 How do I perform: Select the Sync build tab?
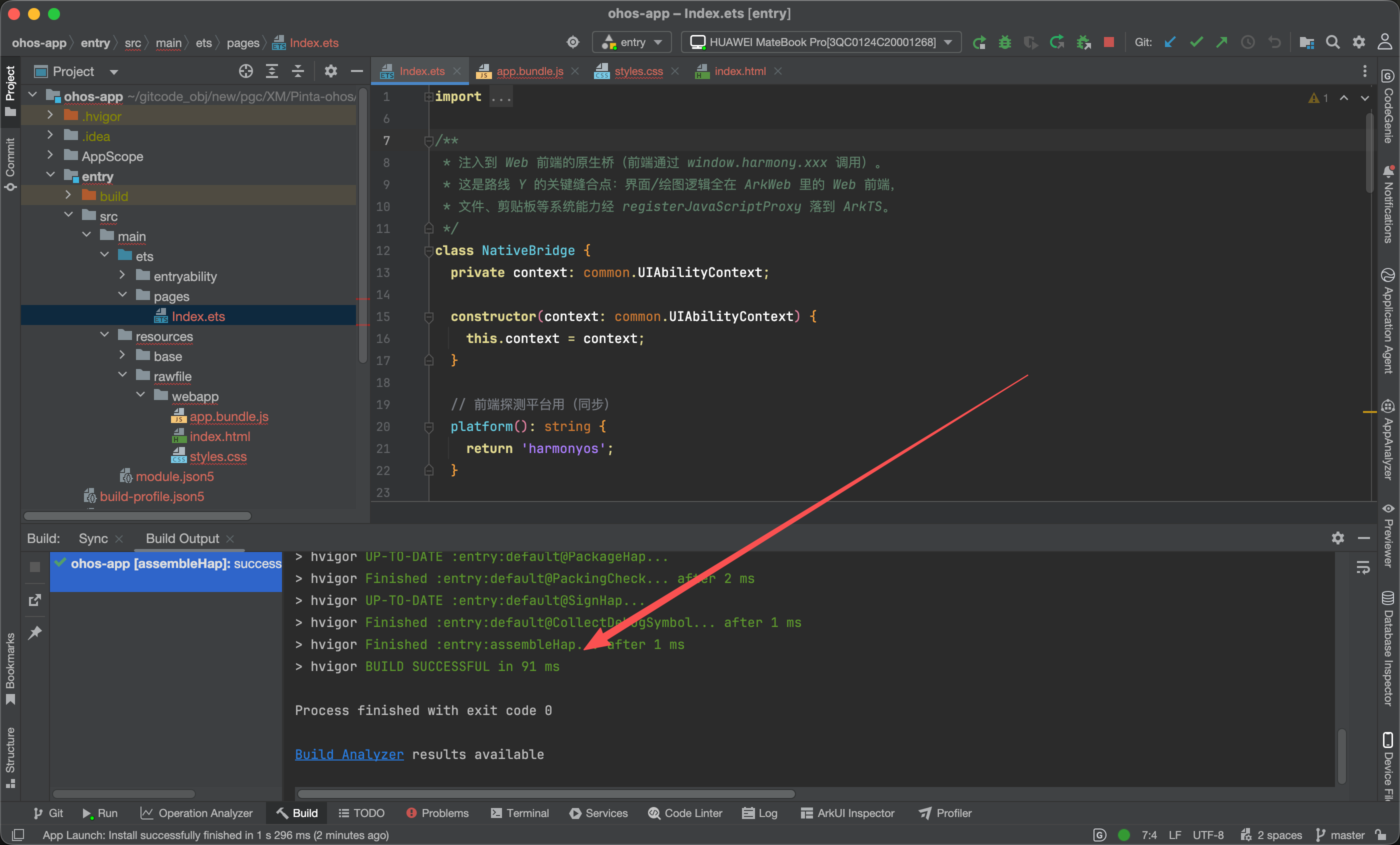[x=93, y=538]
